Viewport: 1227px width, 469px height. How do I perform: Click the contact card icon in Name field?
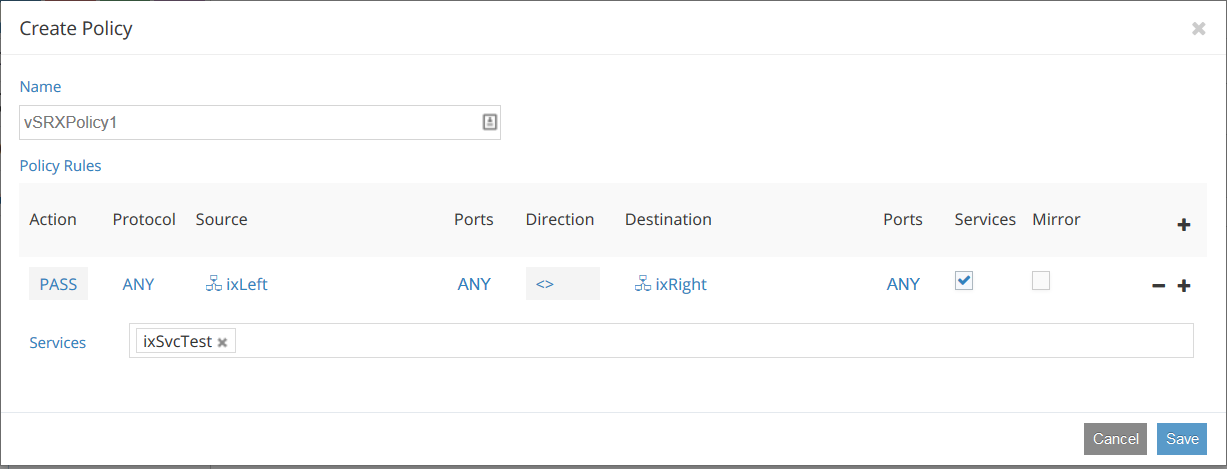(490, 122)
